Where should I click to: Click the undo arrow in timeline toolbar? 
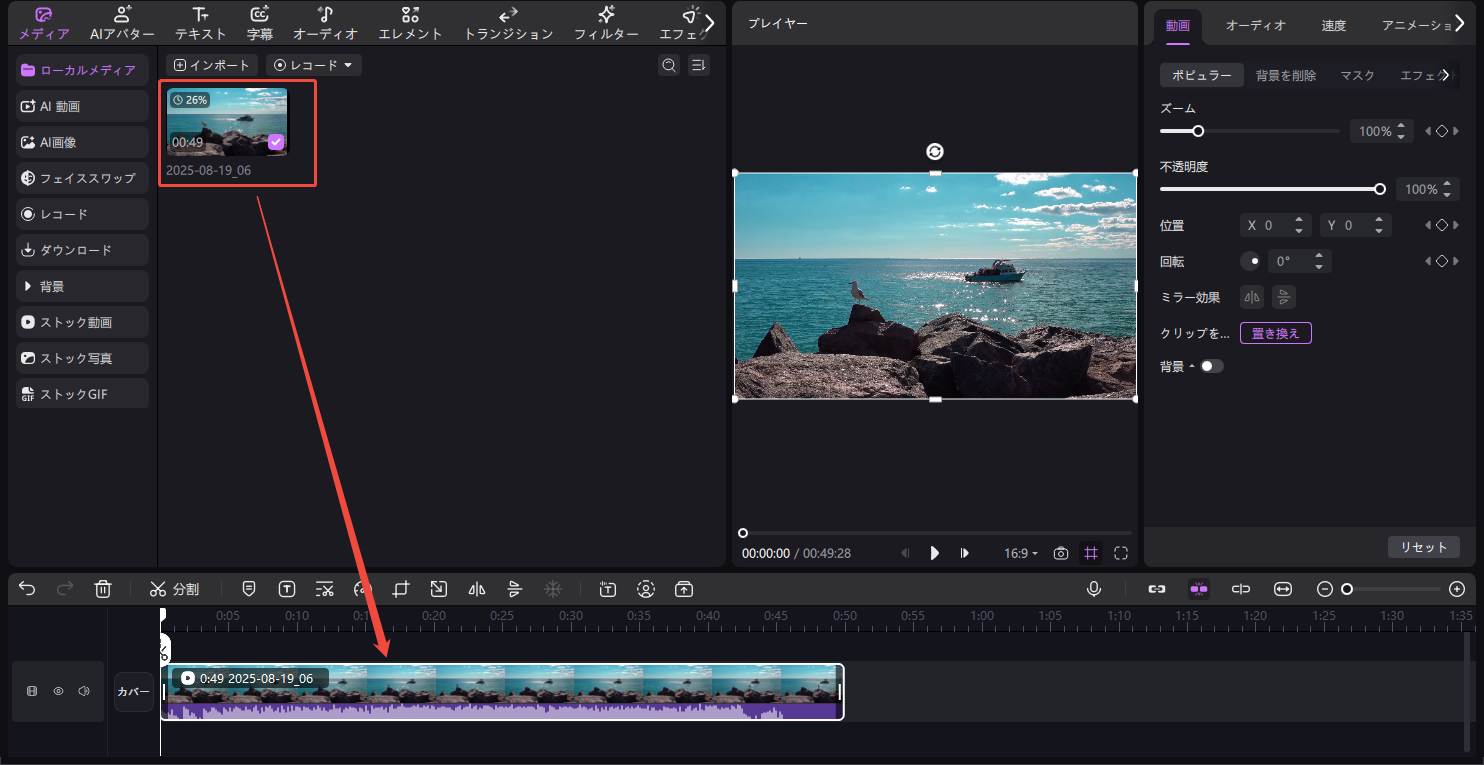[x=27, y=589]
